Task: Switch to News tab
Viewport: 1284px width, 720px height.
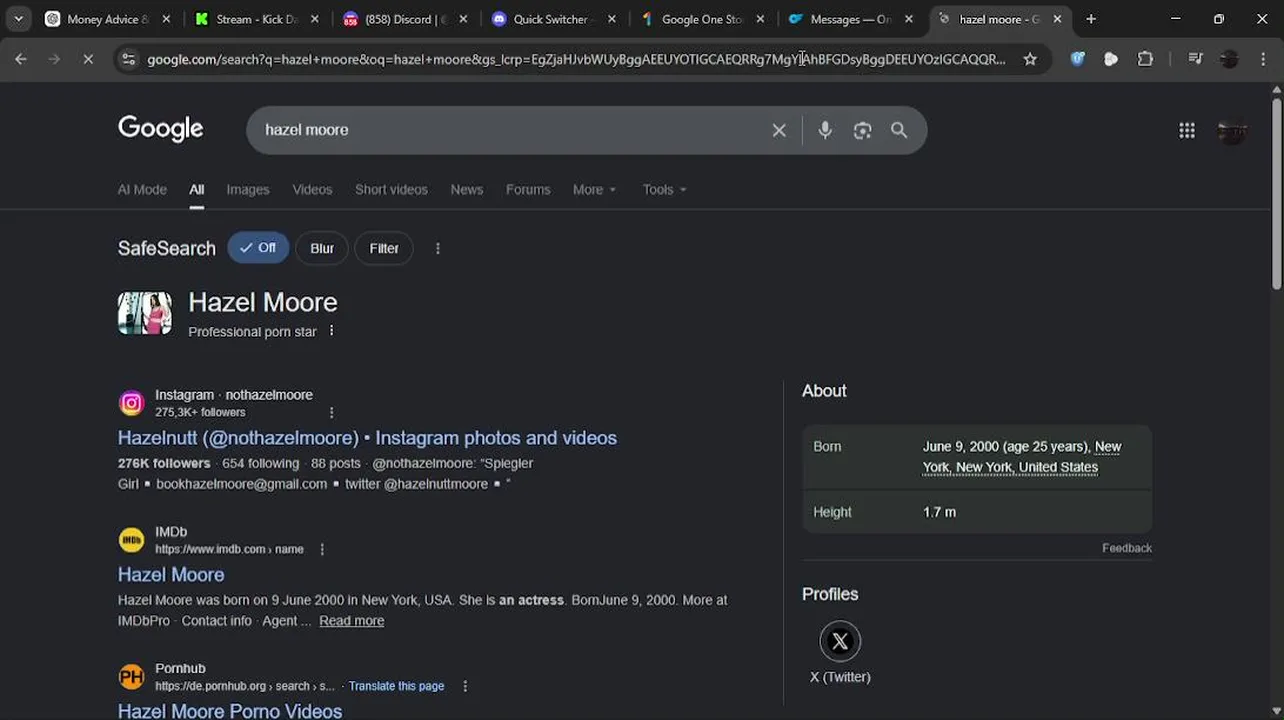Action: point(467,189)
